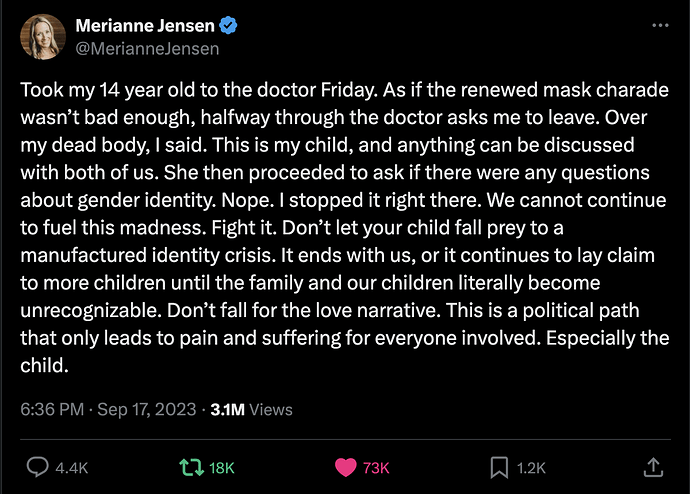690x494 pixels.
Task: Toggle the green retweet arrows icon
Action: tap(184, 467)
